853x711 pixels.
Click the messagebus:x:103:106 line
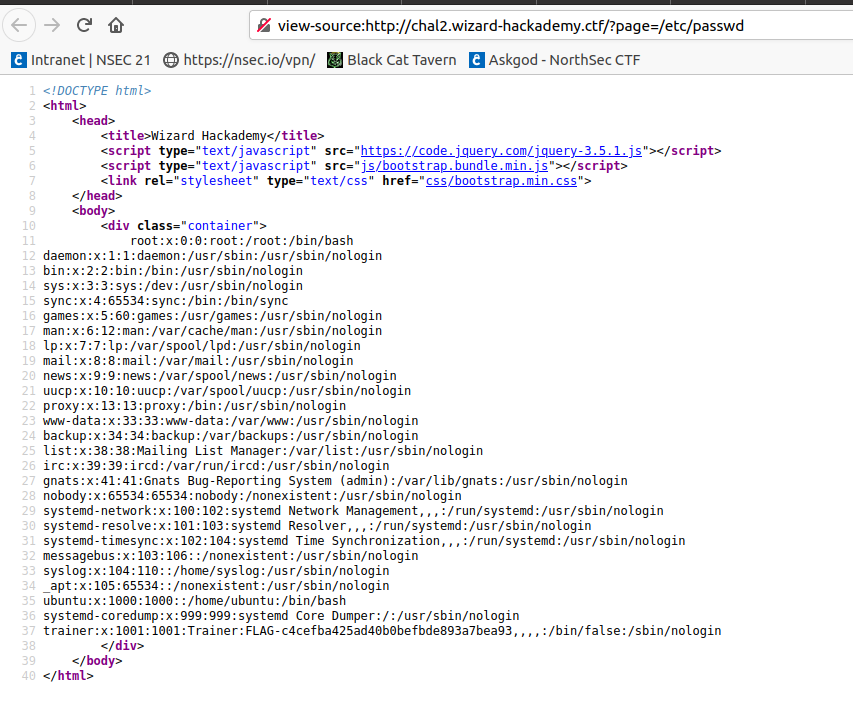231,556
